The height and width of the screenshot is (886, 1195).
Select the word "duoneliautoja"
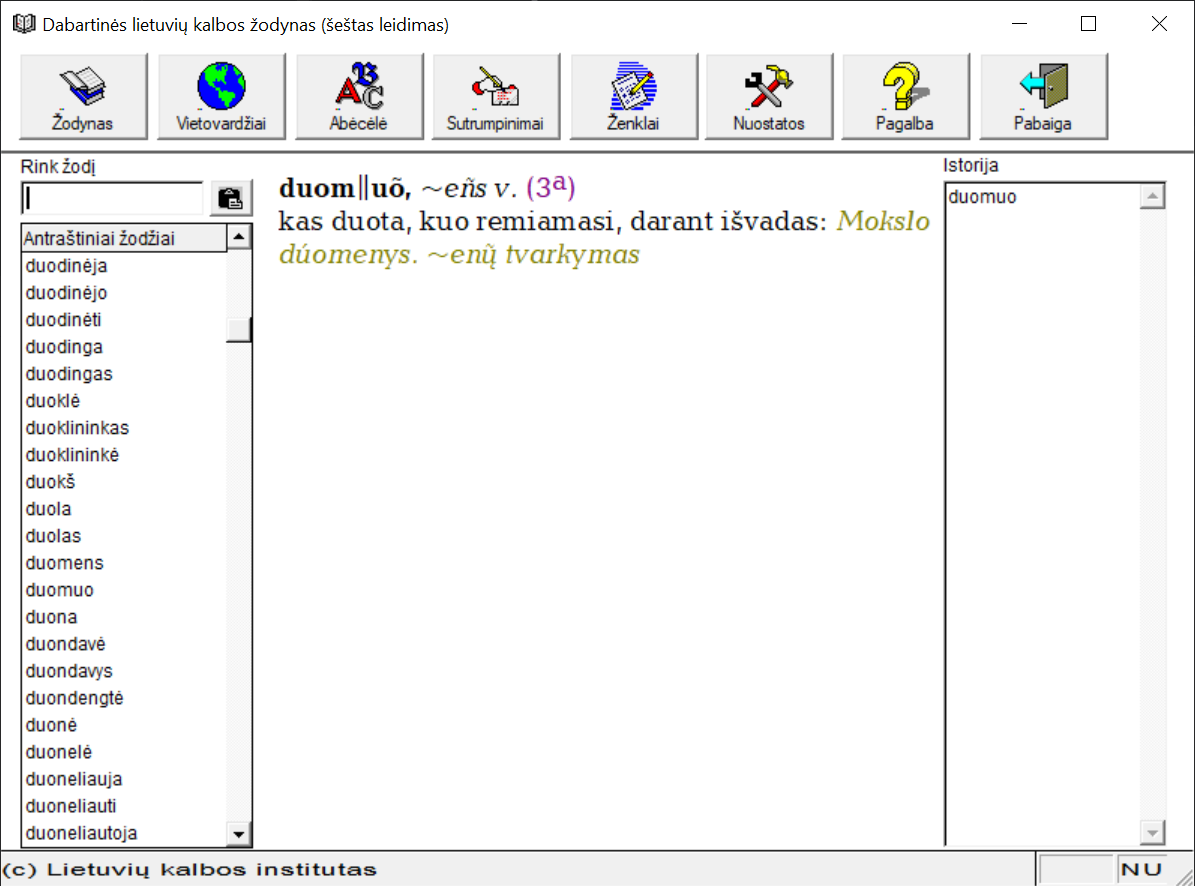(x=82, y=833)
